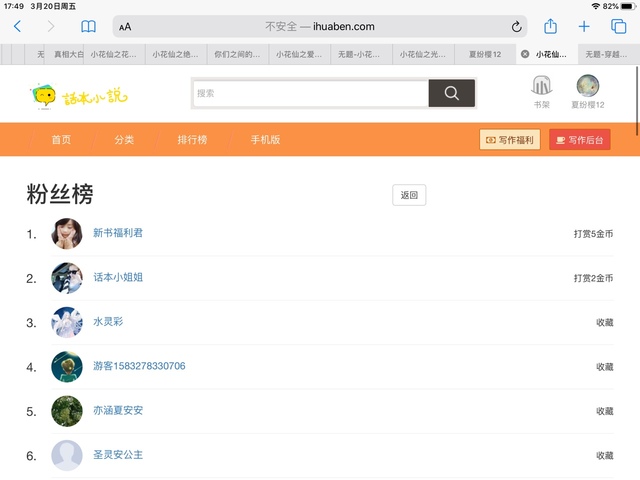Image resolution: width=640 pixels, height=480 pixels.
Task: Click the magnifier search button
Action: 451,93
